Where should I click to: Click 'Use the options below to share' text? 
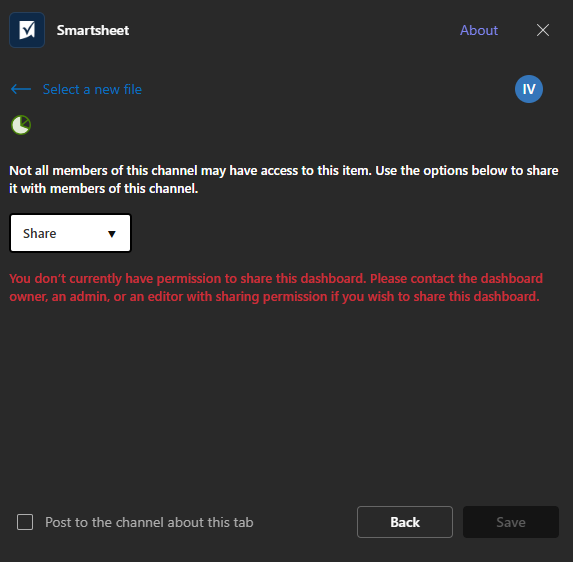pos(467,171)
